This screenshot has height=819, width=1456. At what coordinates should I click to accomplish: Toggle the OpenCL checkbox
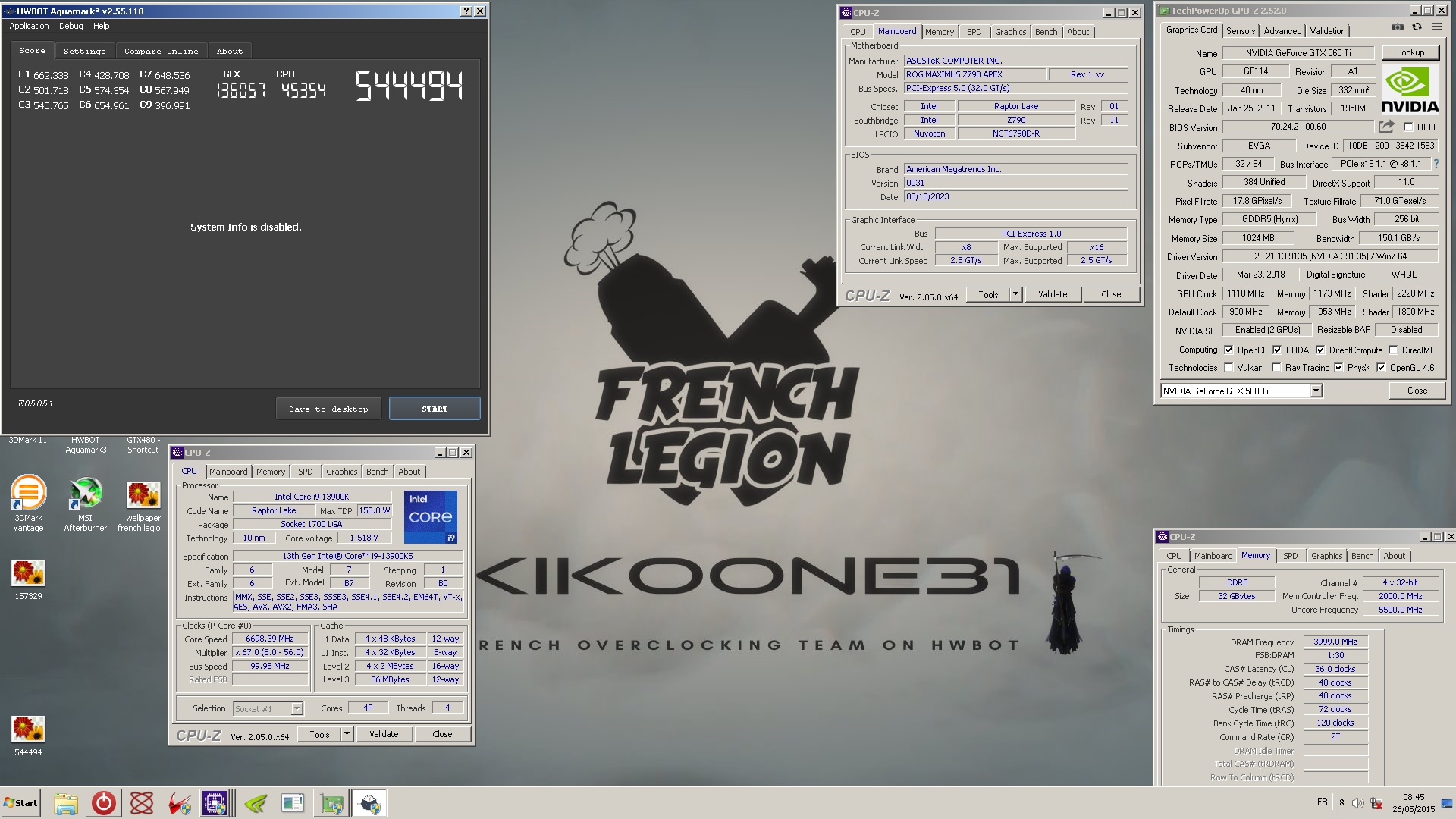click(1228, 350)
